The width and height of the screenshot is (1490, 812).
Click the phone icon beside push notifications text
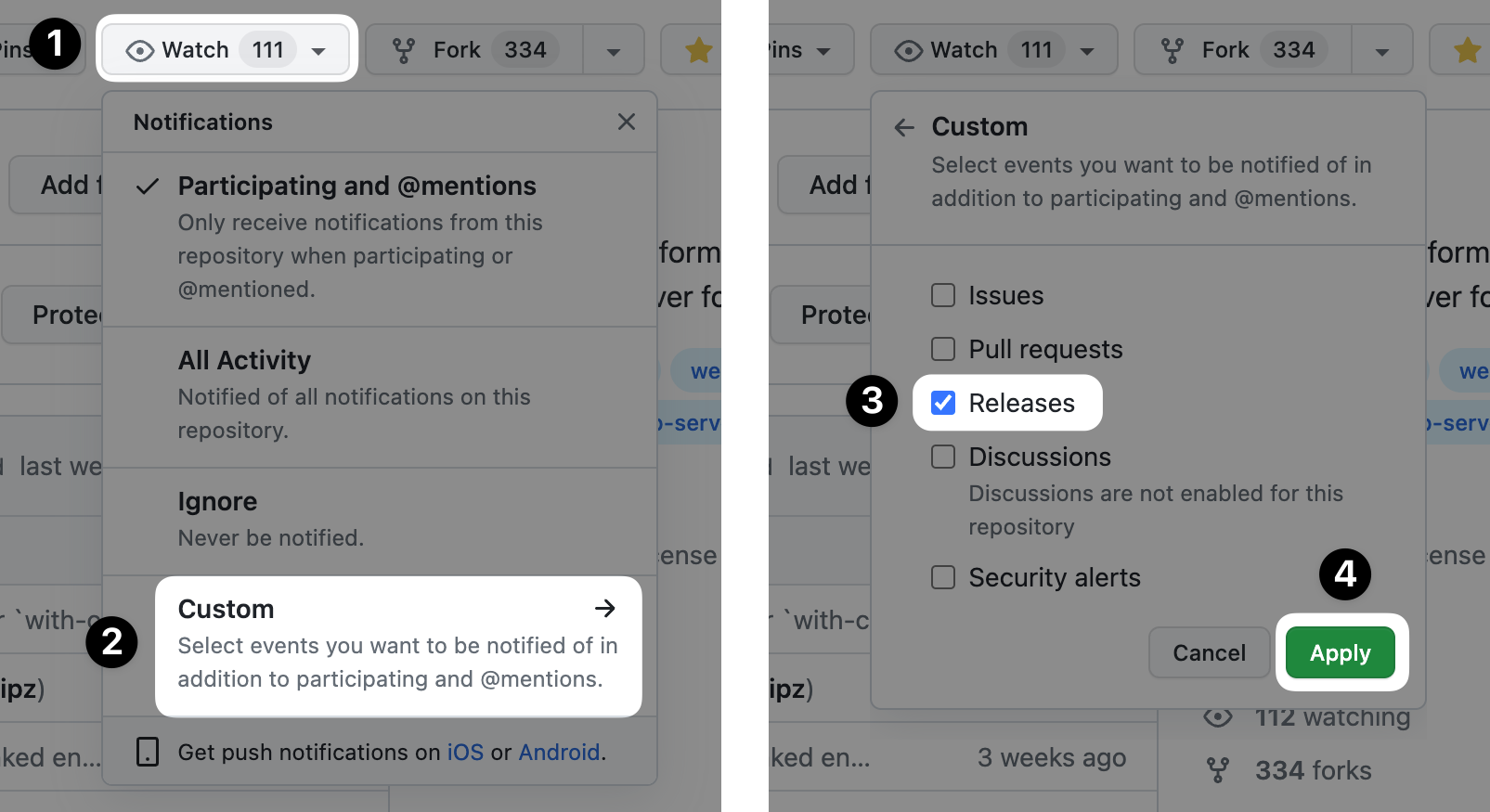tap(147, 752)
